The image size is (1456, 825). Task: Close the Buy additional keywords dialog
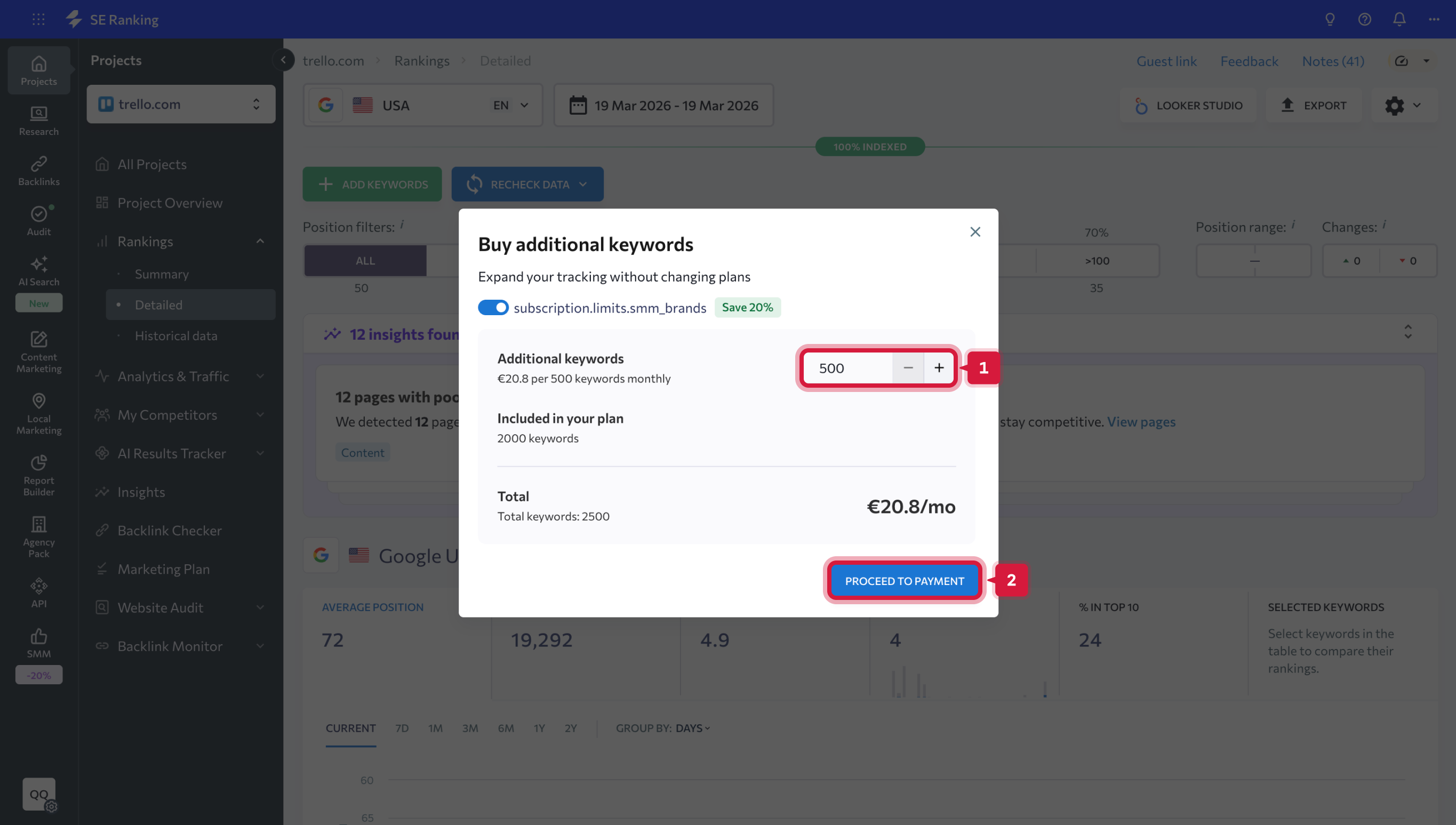(974, 232)
